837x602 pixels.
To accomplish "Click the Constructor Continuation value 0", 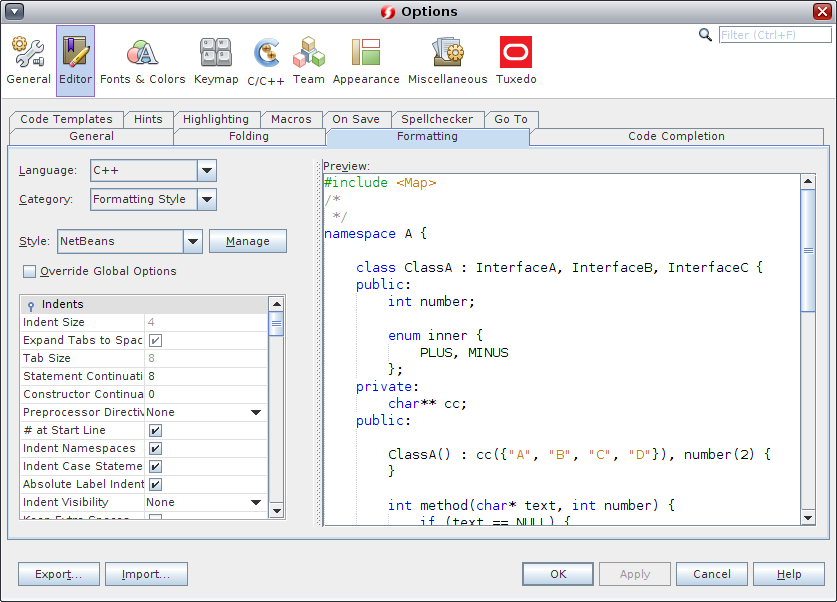I will (206, 394).
